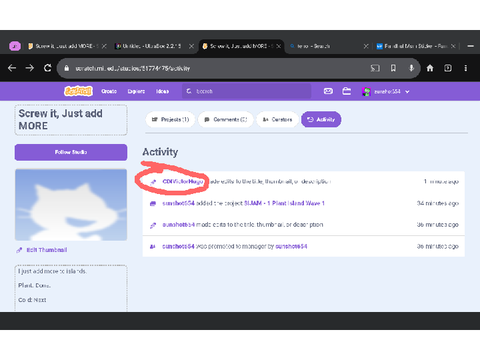This screenshot has width=480, height=360.
Task: Click the Scratch logo in navbar
Action: coord(78,91)
